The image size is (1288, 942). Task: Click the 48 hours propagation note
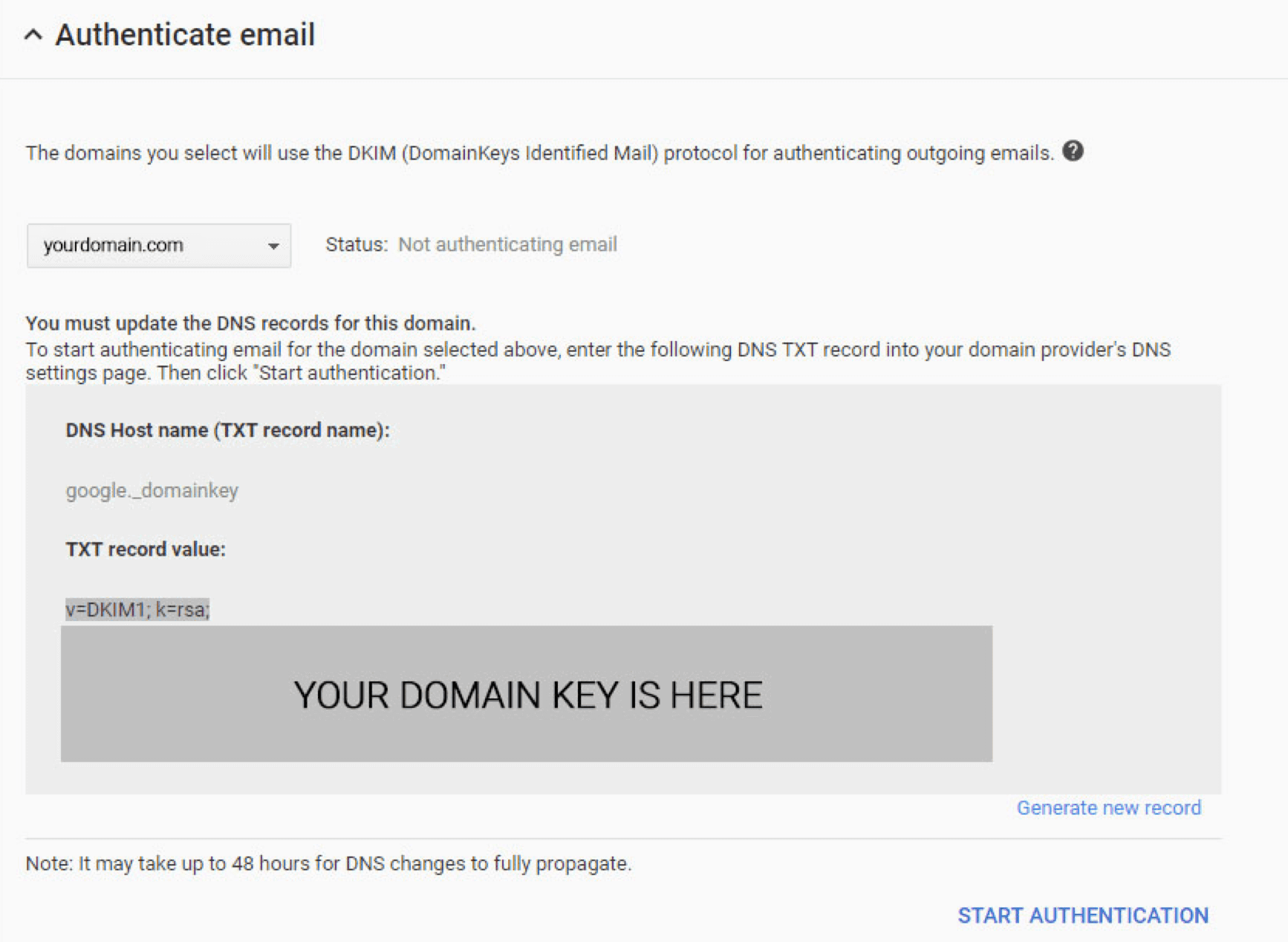[328, 863]
